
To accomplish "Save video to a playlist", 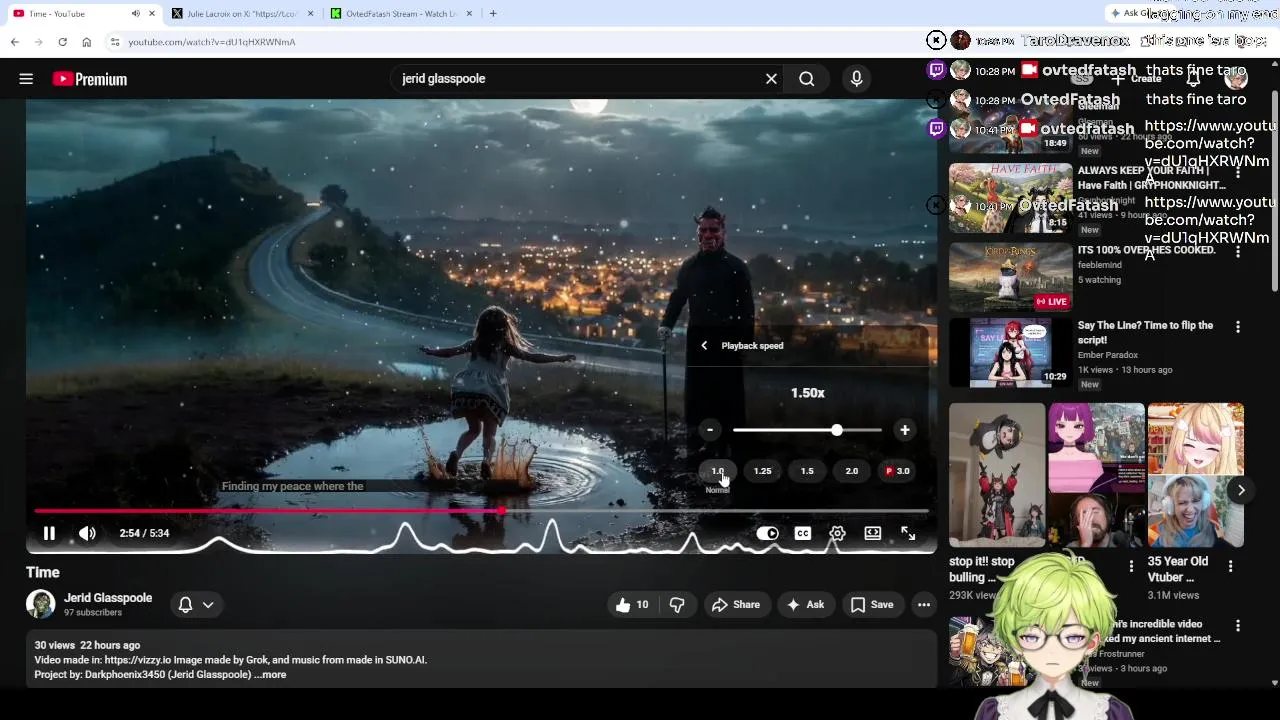I will tap(872, 605).
